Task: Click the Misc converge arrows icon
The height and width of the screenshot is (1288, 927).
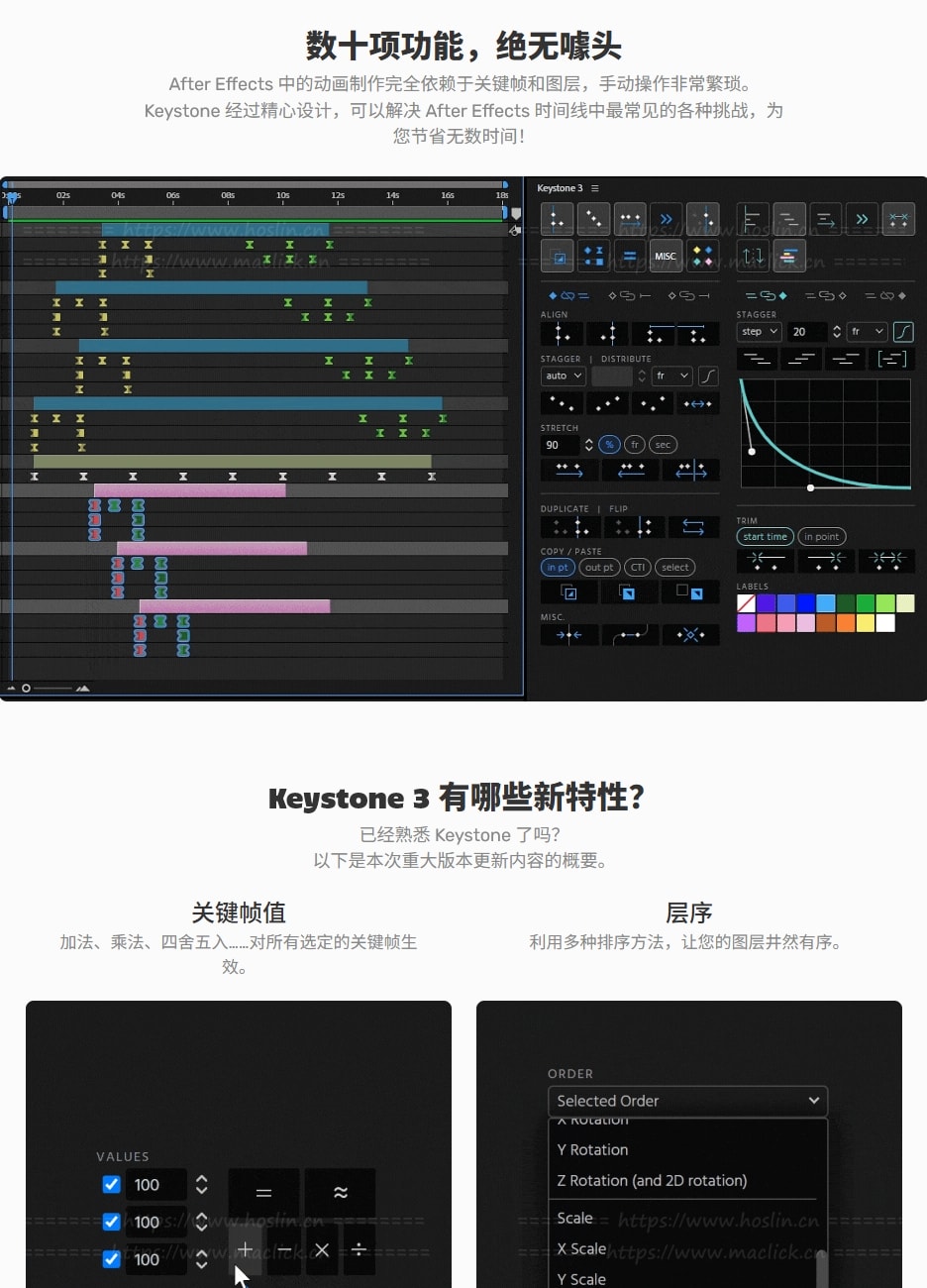Action: (x=569, y=635)
